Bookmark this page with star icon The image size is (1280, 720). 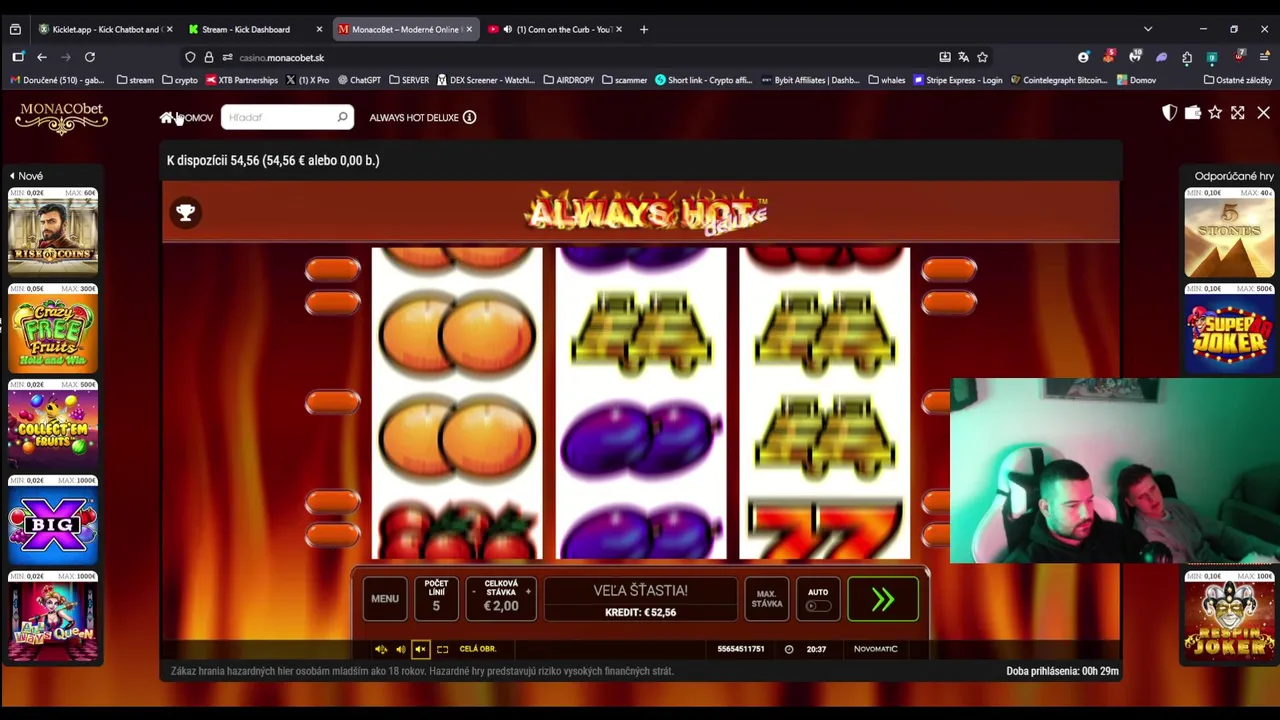(982, 57)
